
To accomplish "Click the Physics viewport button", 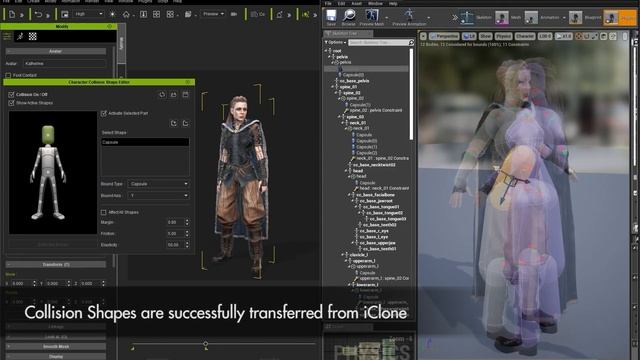I will tap(503, 36).
